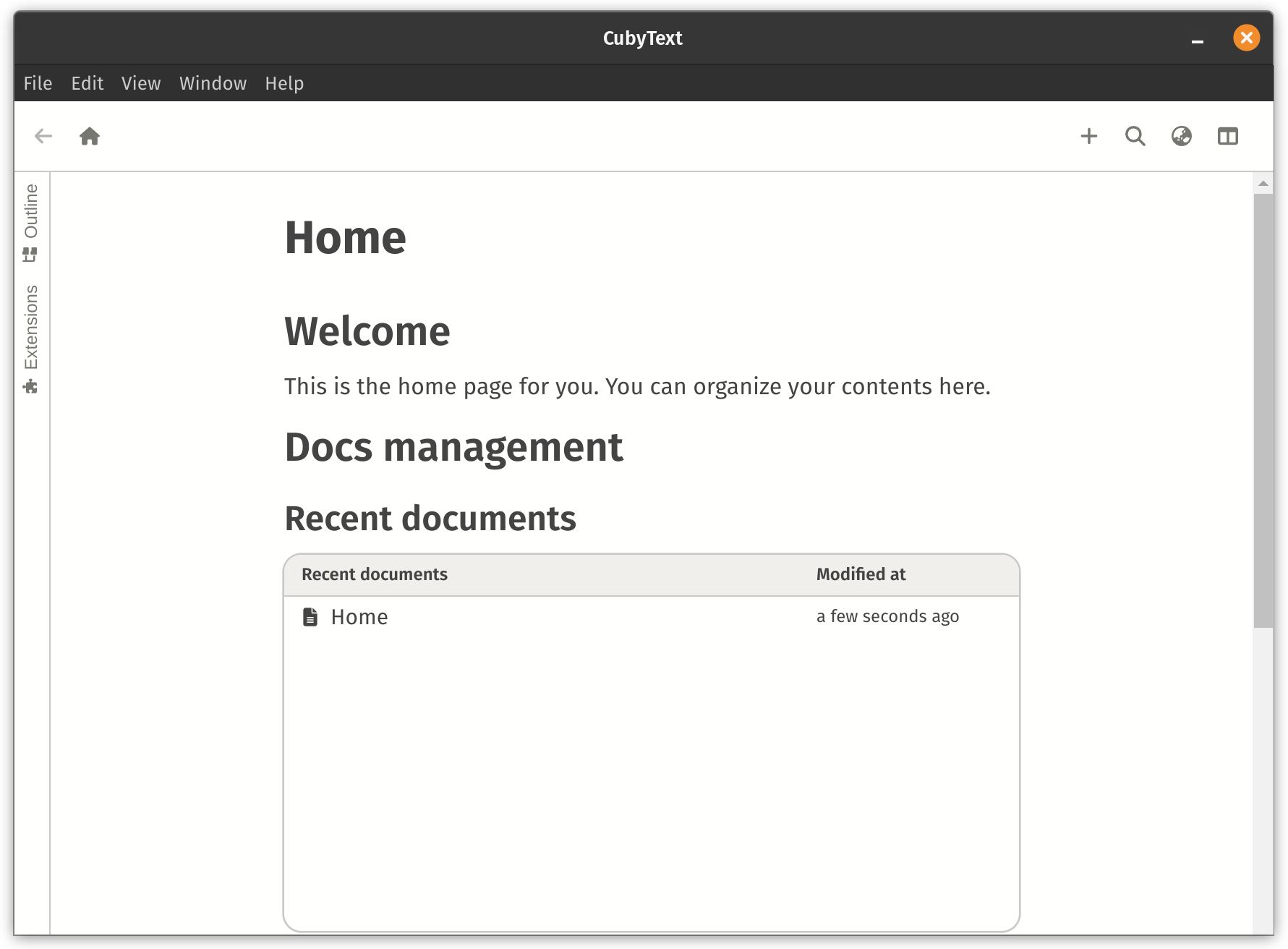Image resolution: width=1288 pixels, height=949 pixels.
Task: Expand the Extensions sidebar panel
Action: (x=31, y=339)
